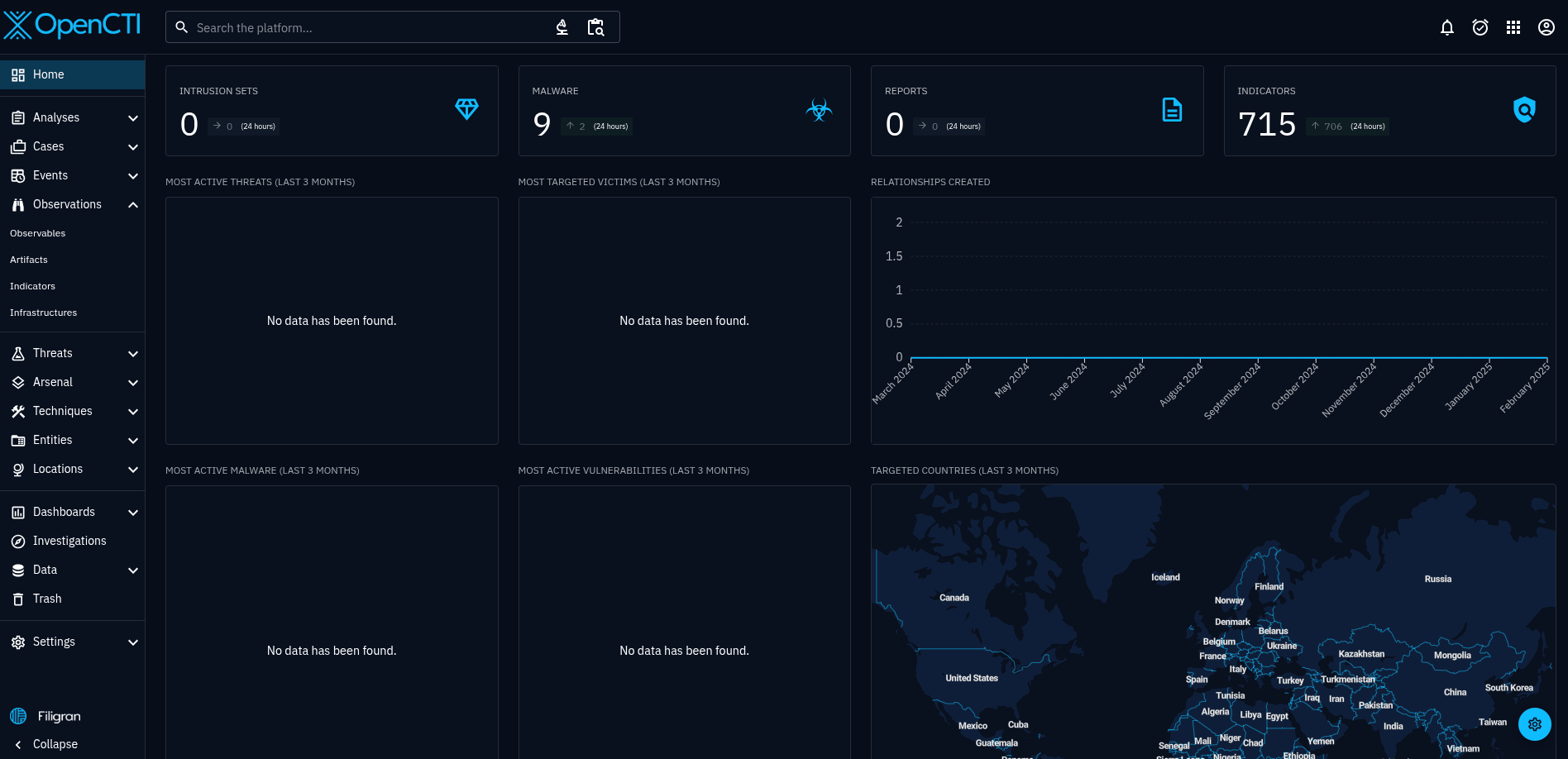Screen dimensions: 1568x759
Task: Click the 'Most Active Threats' heading
Action: coord(260,182)
